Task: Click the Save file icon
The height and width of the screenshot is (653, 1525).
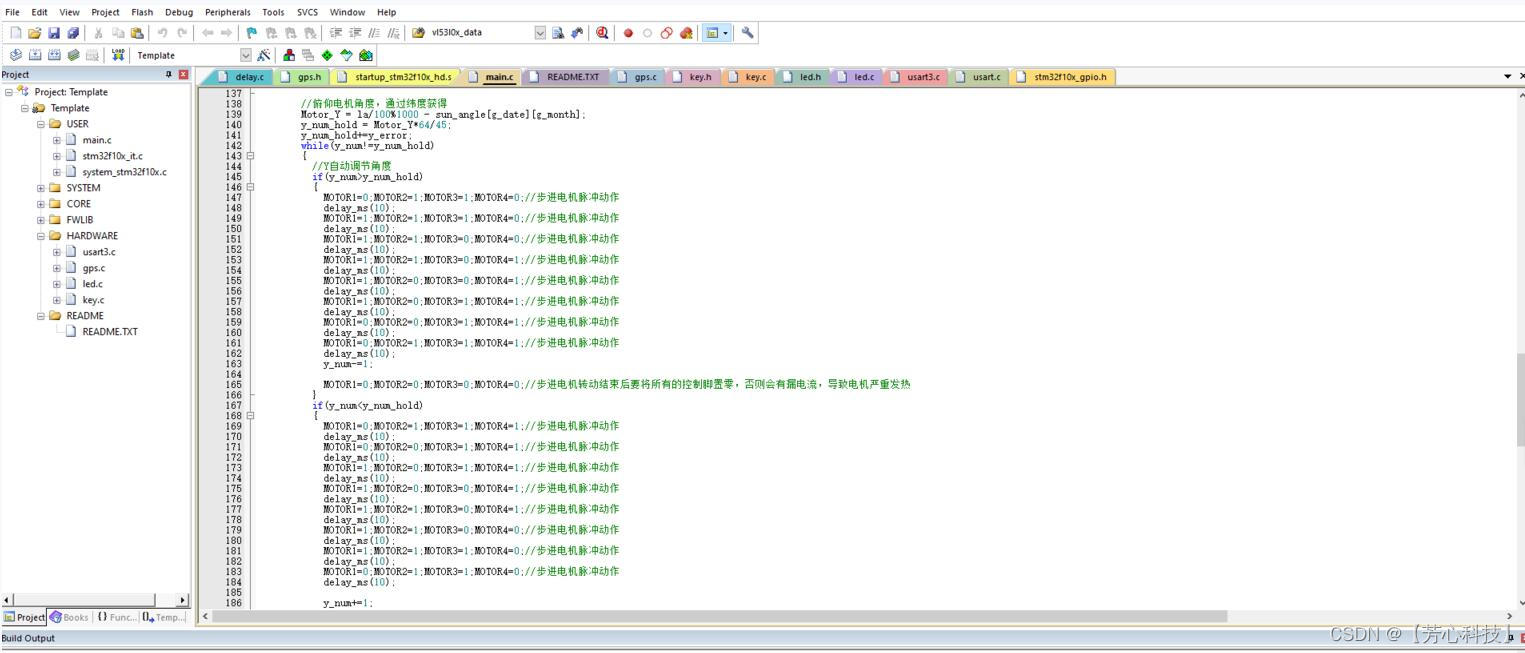Action: coord(54,33)
